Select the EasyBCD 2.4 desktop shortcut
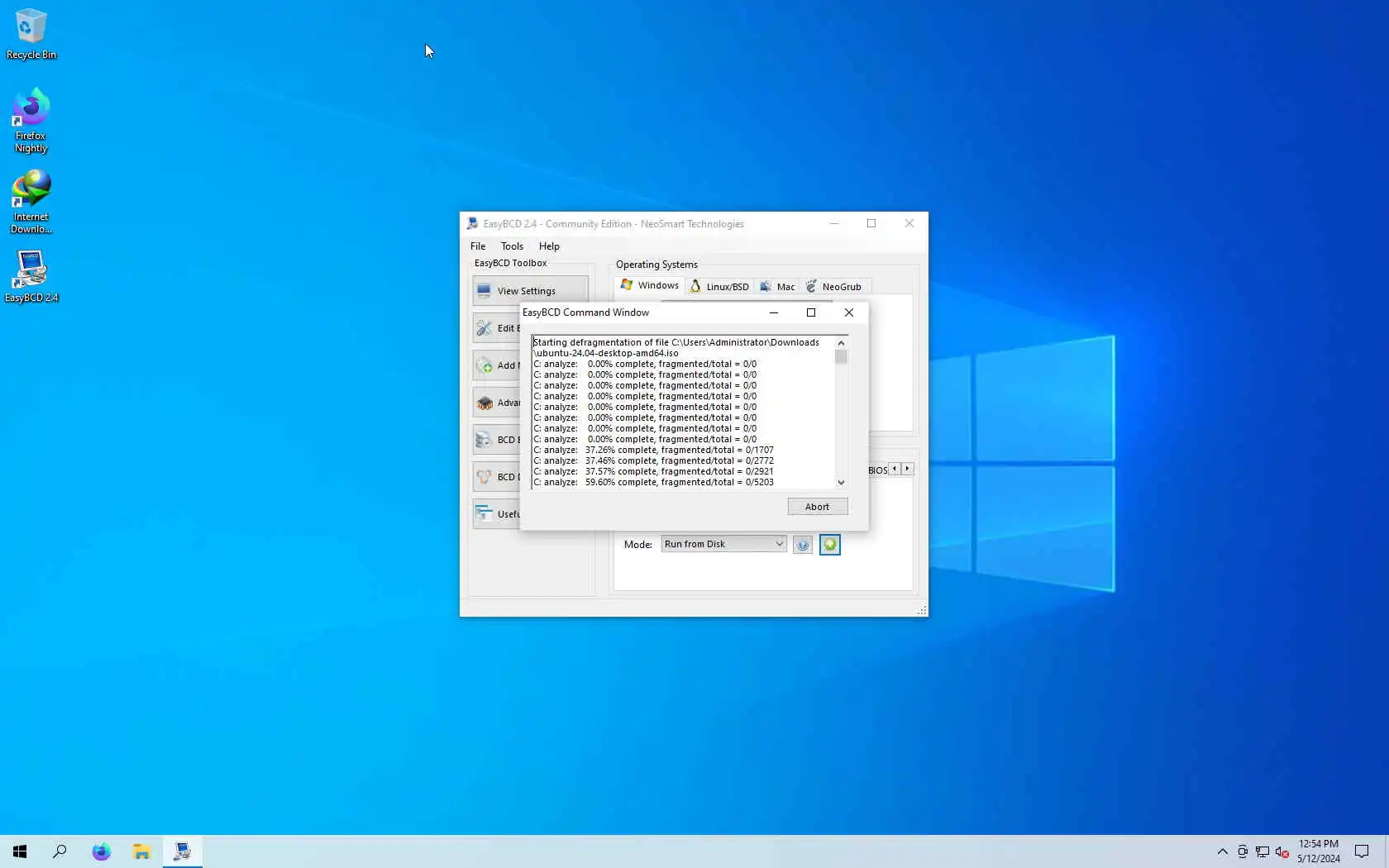 (x=31, y=276)
